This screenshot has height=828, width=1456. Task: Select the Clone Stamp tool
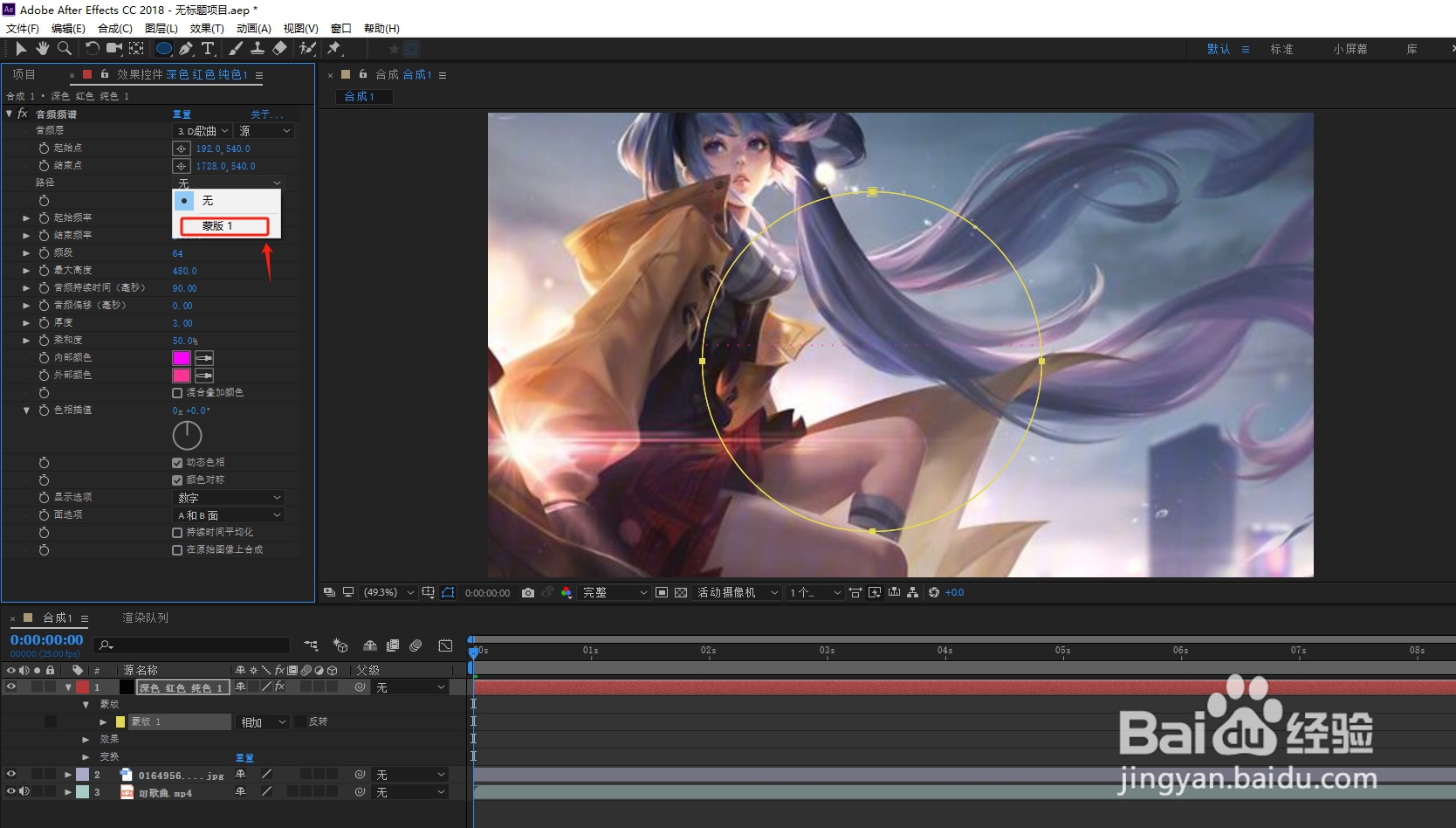coord(258,49)
